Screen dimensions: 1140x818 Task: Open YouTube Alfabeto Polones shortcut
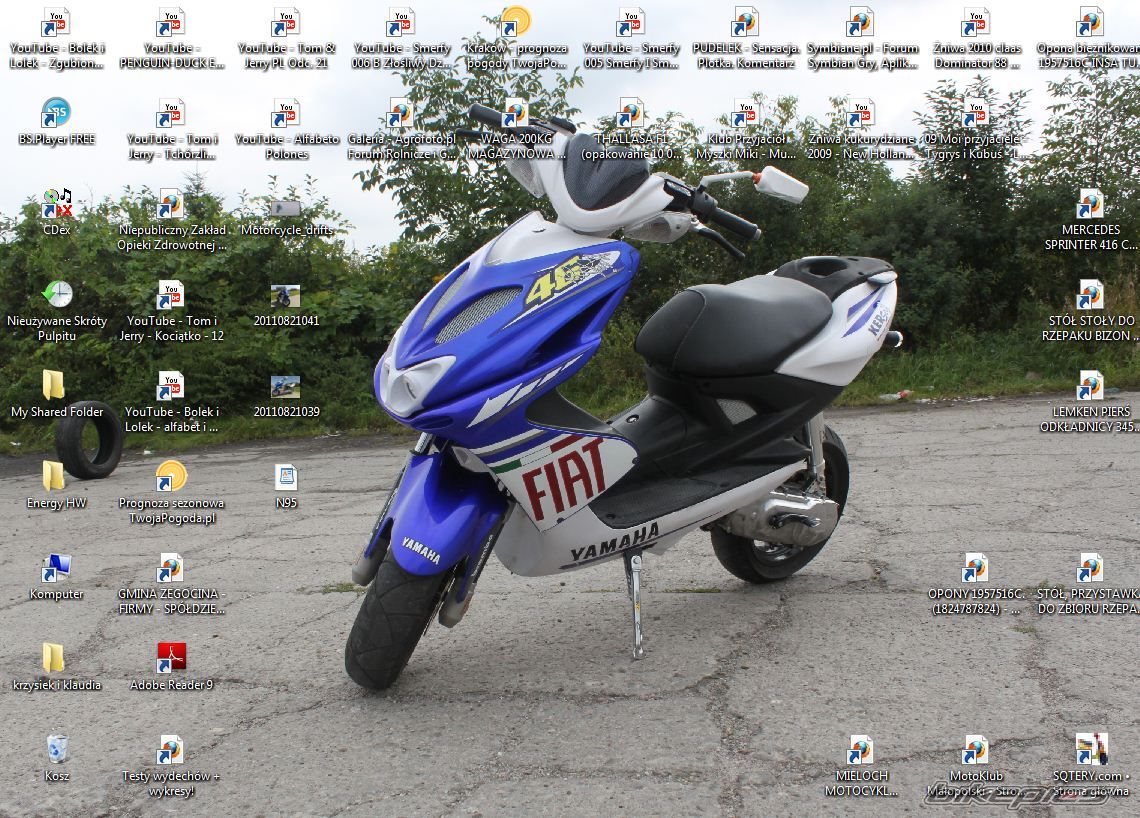point(286,114)
